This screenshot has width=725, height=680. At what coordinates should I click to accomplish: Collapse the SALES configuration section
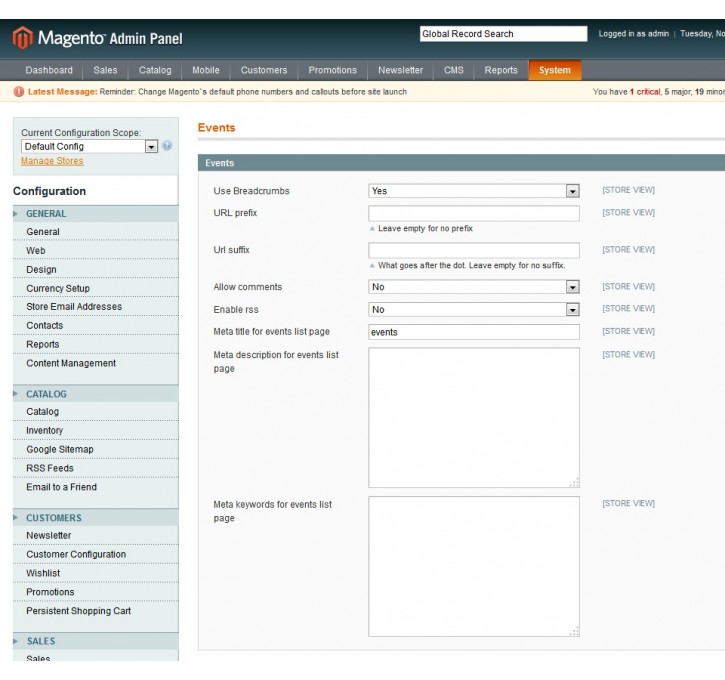(x=95, y=641)
